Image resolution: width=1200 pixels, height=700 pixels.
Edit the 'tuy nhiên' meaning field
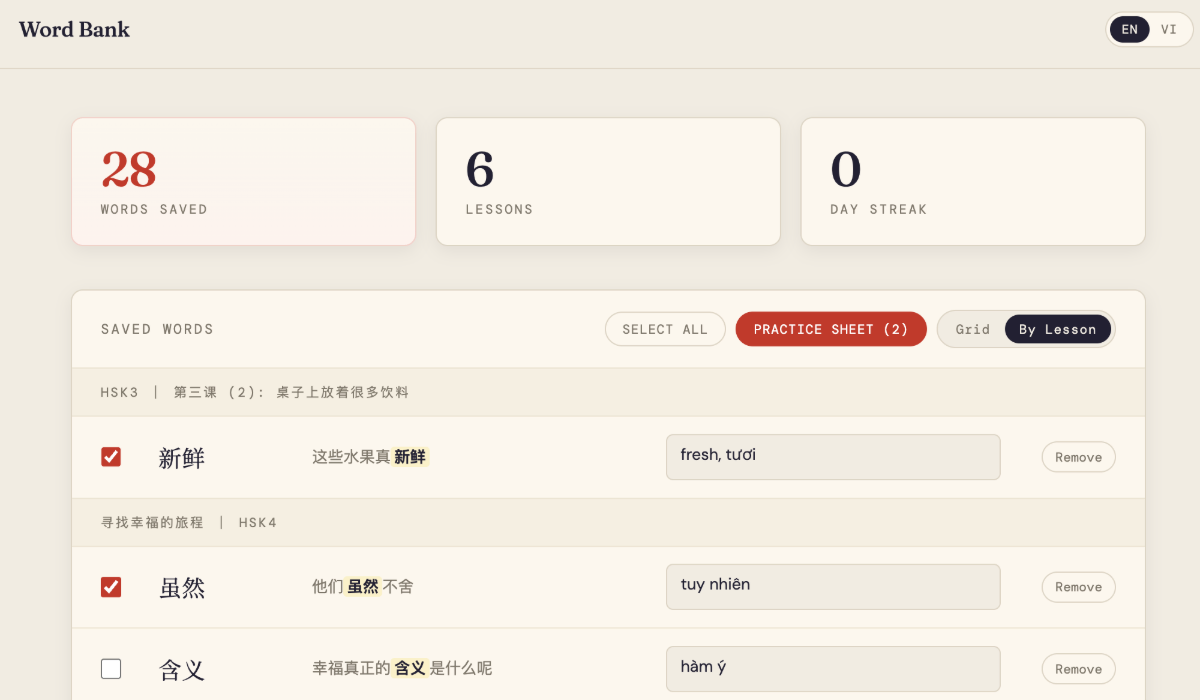[833, 587]
